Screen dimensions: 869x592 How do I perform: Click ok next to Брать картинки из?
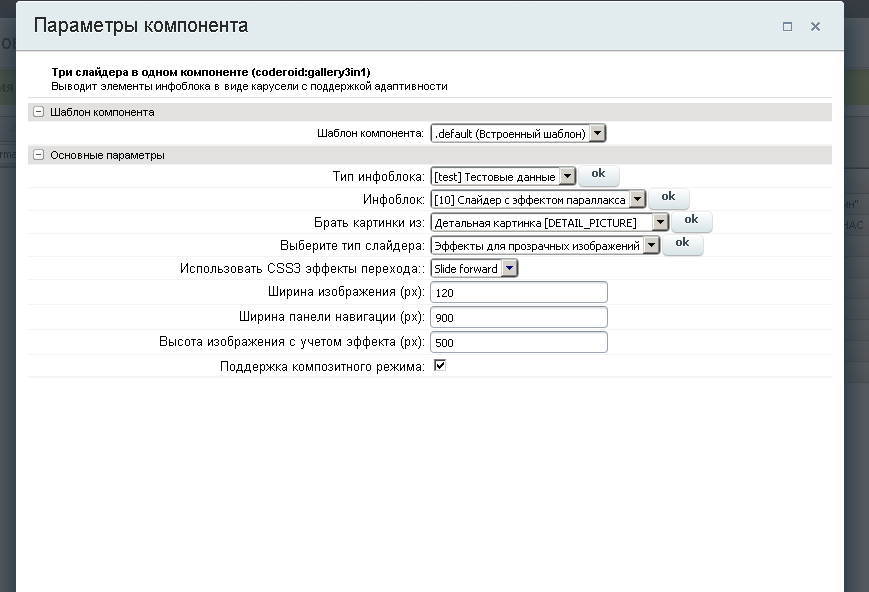(x=691, y=220)
